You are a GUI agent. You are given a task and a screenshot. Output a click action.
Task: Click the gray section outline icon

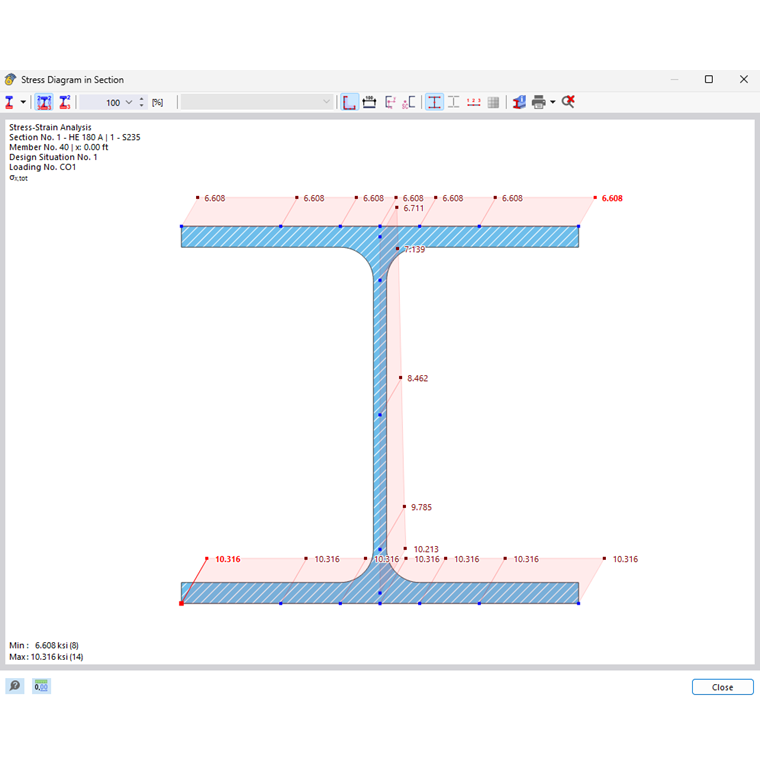tap(454, 102)
